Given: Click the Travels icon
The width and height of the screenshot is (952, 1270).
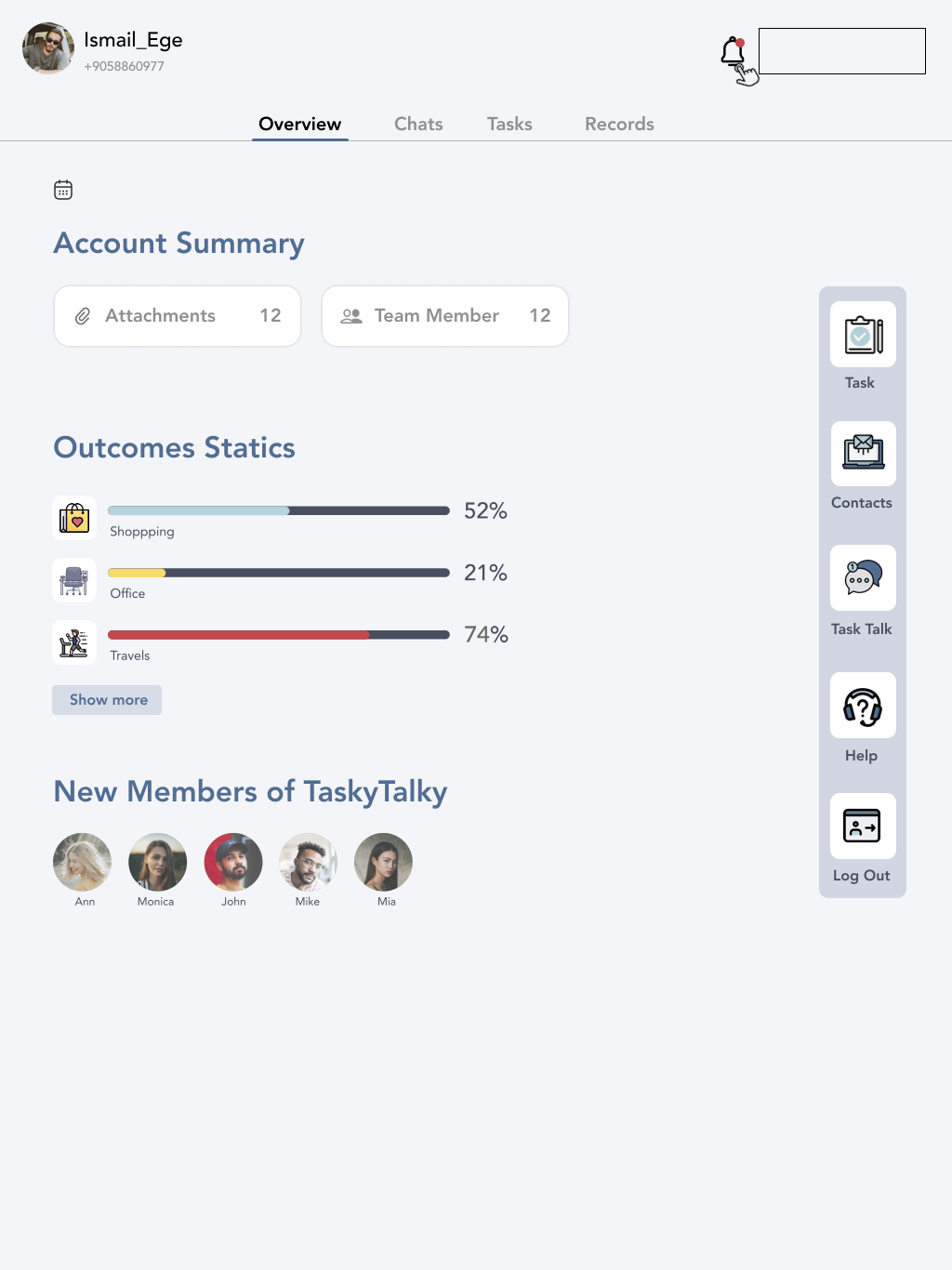Looking at the screenshot, I should 74,642.
